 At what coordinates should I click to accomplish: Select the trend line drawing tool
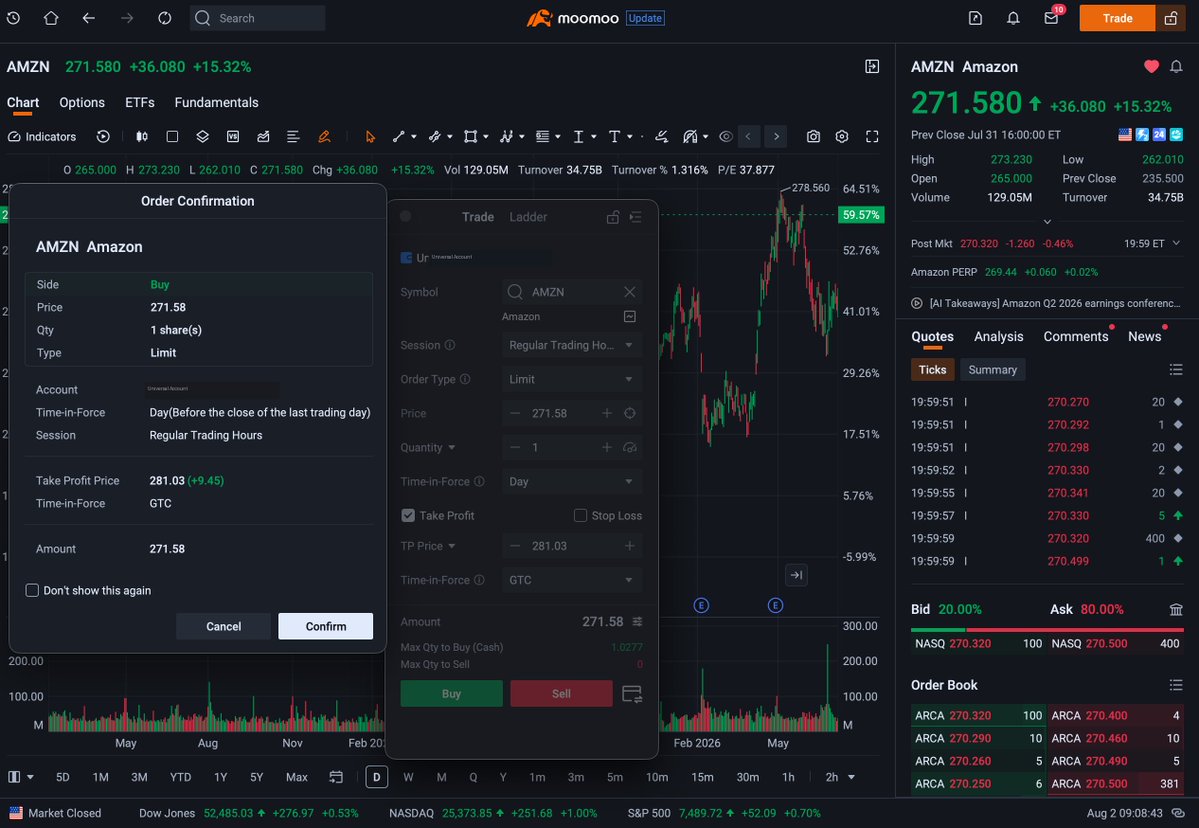[x=398, y=136]
